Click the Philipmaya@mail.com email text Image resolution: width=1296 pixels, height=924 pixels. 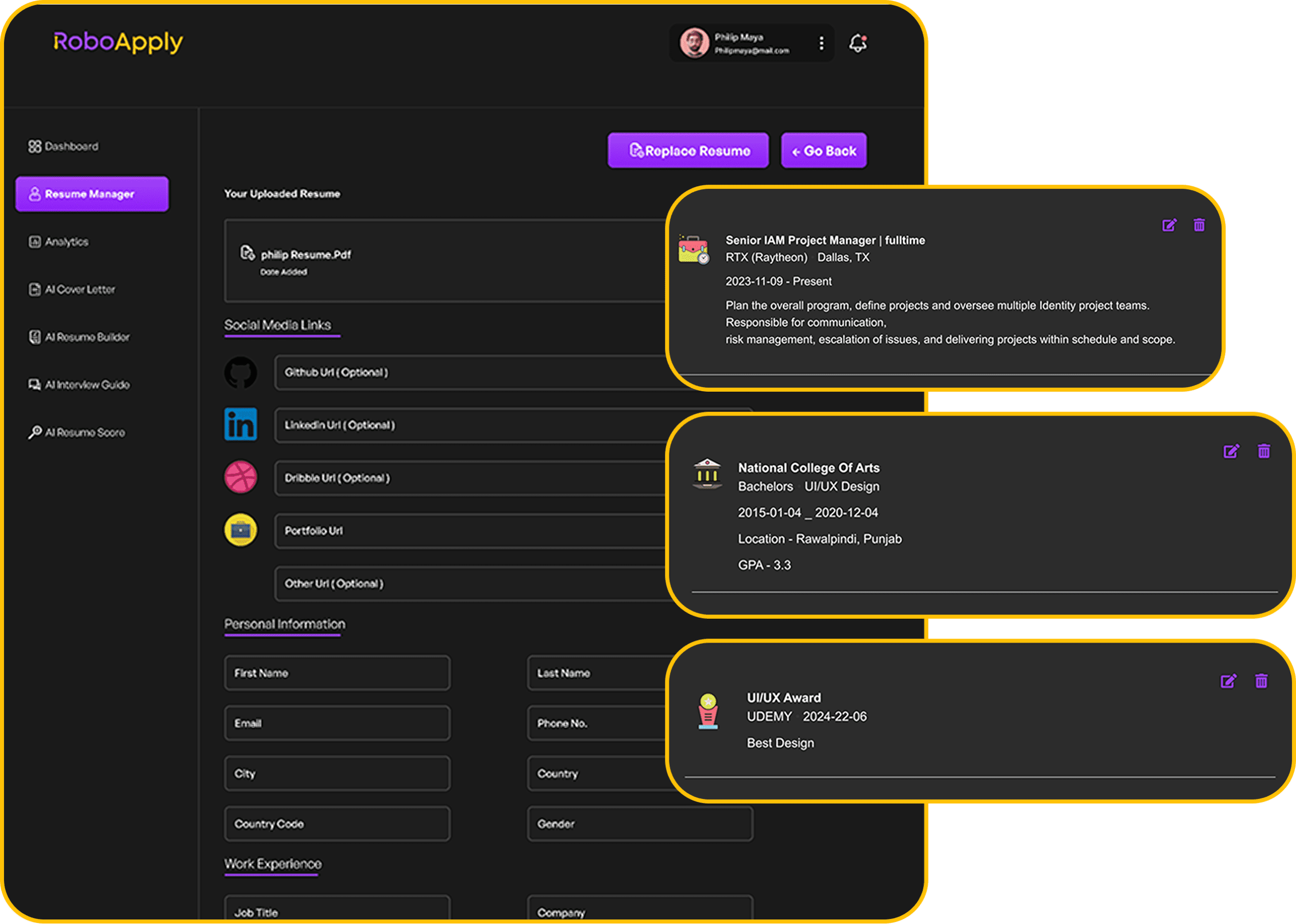click(752, 51)
